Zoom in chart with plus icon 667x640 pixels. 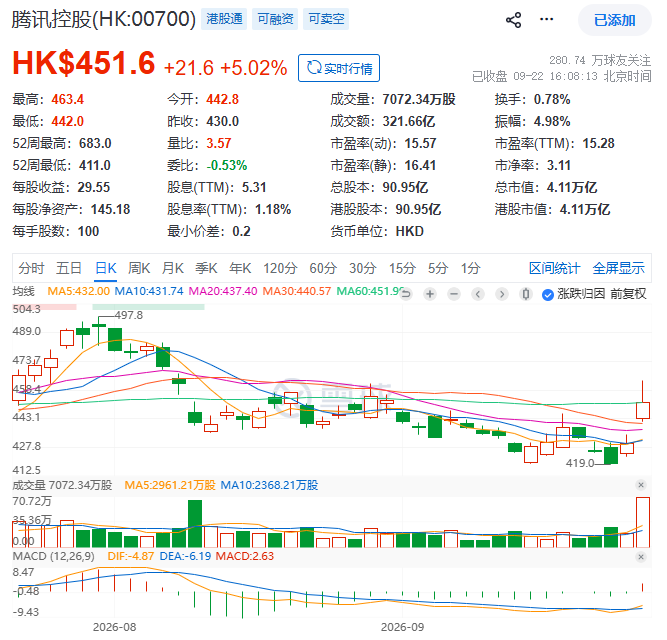point(430,294)
